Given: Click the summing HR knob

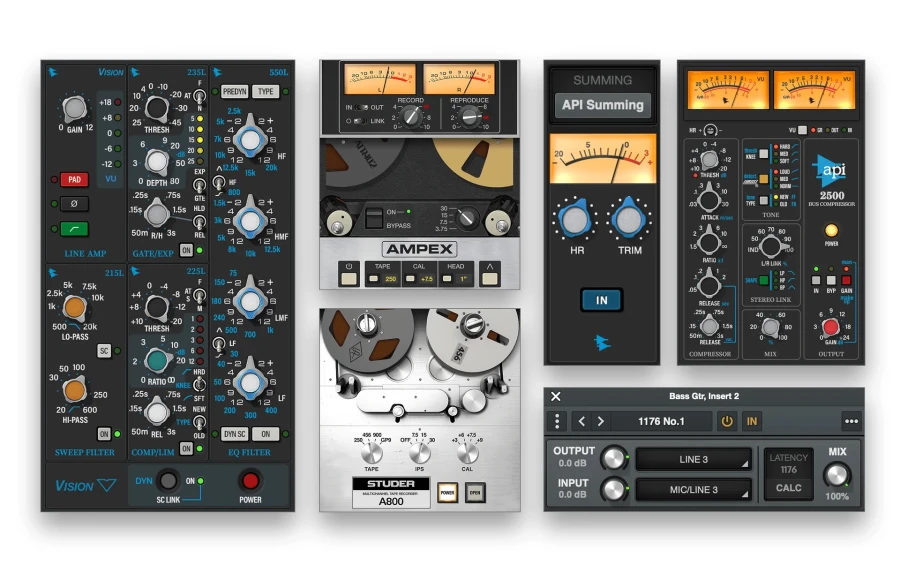Looking at the screenshot, I should click(x=575, y=220).
